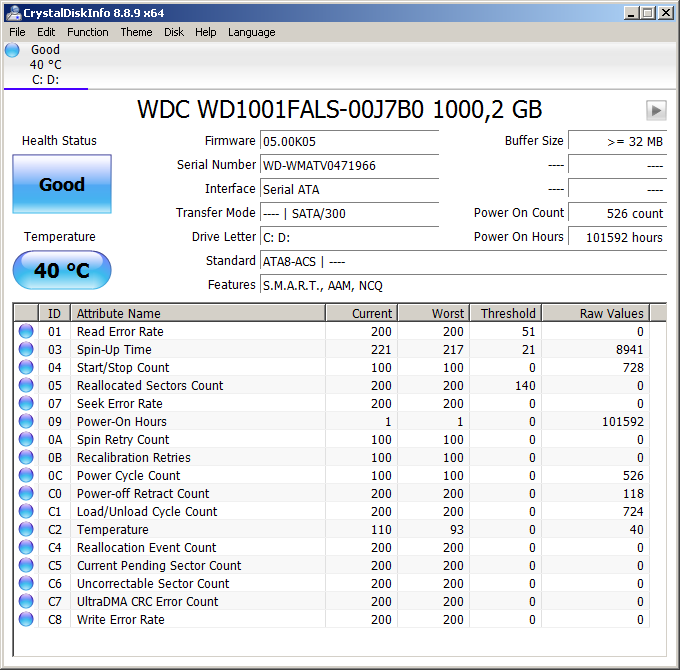The image size is (680, 670).
Task: Click status orb for Current Pending Sector Count
Action: coord(26,565)
